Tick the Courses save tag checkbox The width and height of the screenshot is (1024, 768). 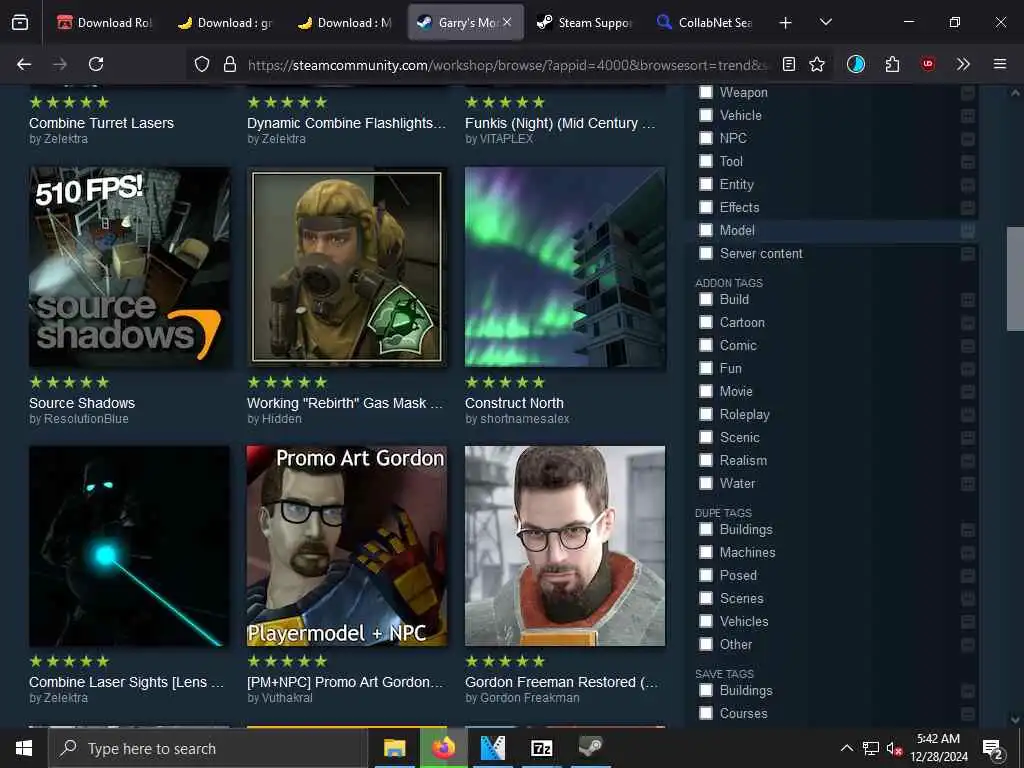pyautogui.click(x=705, y=713)
